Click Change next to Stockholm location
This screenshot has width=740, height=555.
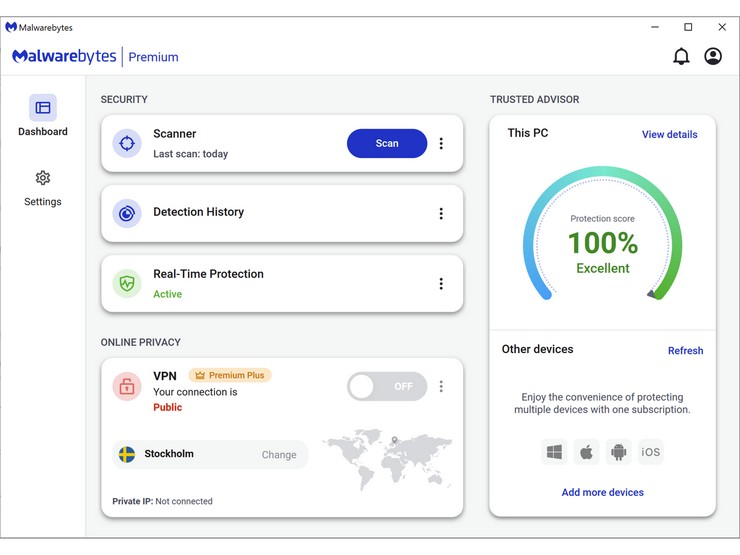coord(279,455)
